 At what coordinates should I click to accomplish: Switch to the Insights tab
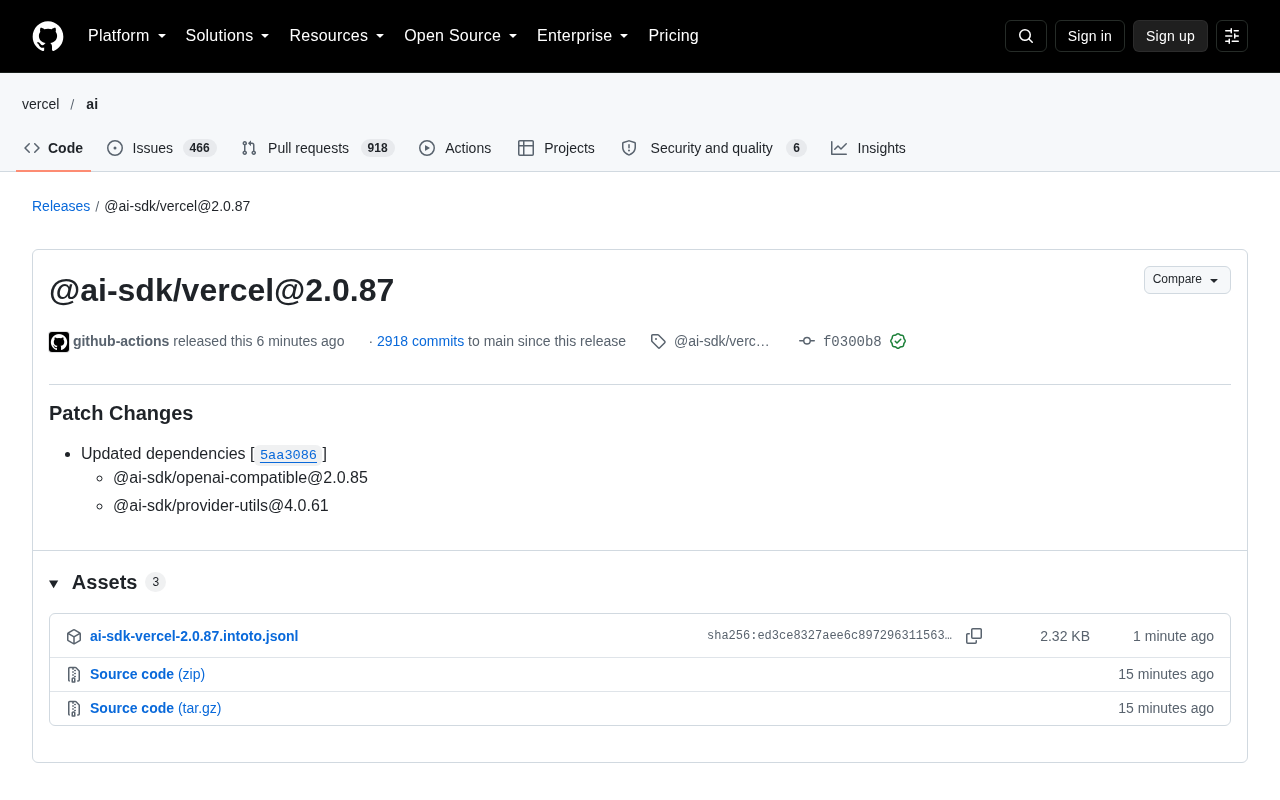868,148
